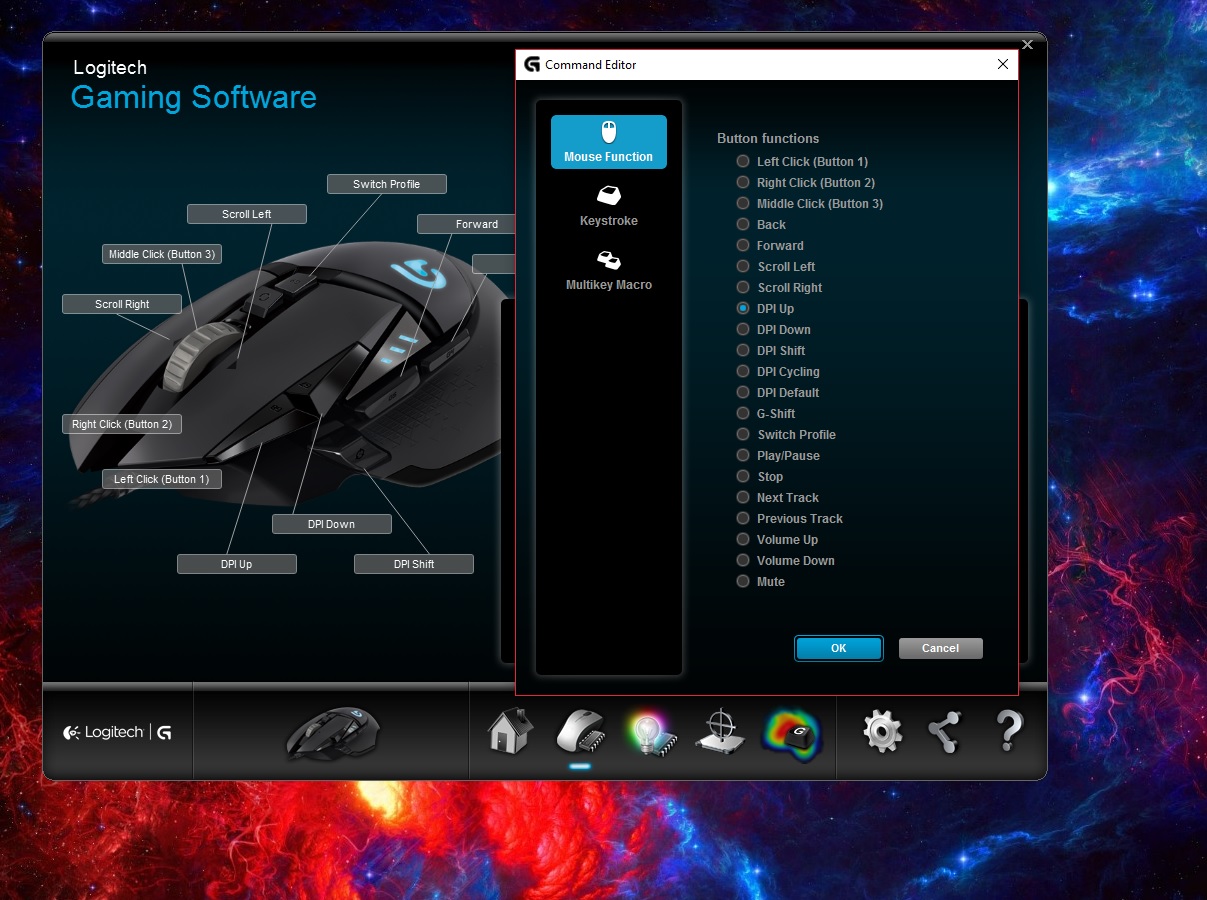Open the customize buttons mouse-chip icon
The height and width of the screenshot is (900, 1207).
pyautogui.click(x=579, y=731)
